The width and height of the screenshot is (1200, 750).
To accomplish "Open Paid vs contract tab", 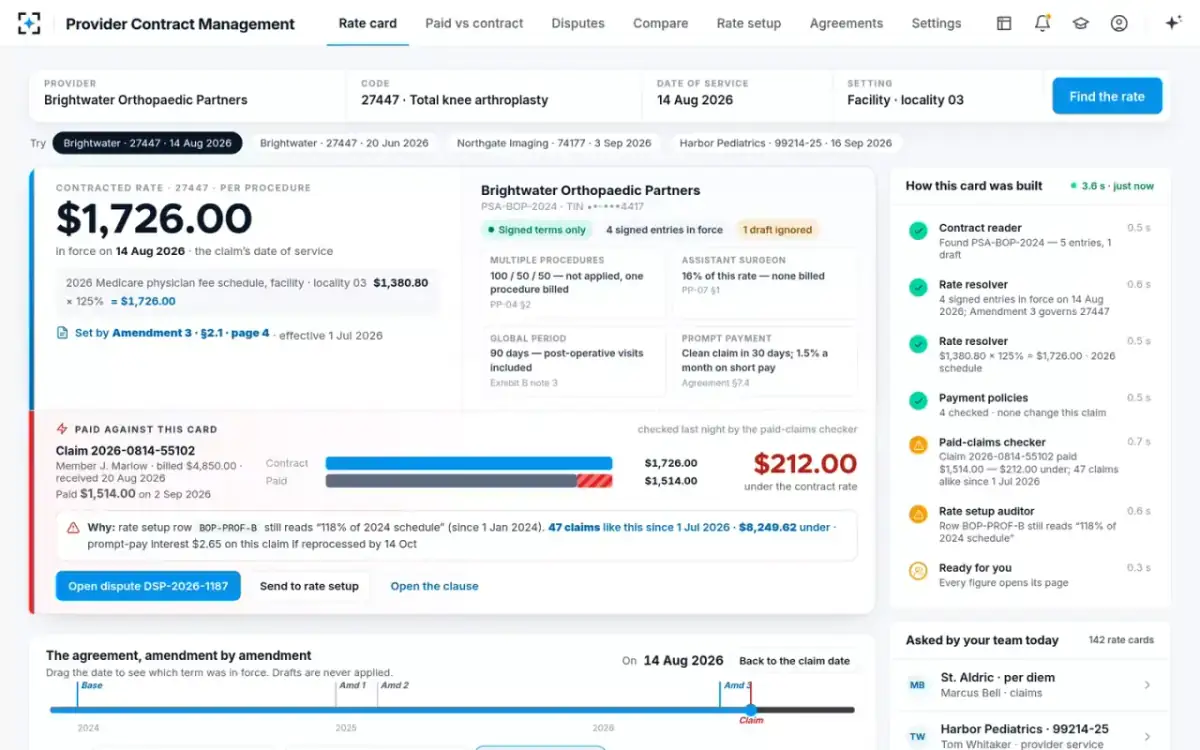I will click(x=474, y=23).
